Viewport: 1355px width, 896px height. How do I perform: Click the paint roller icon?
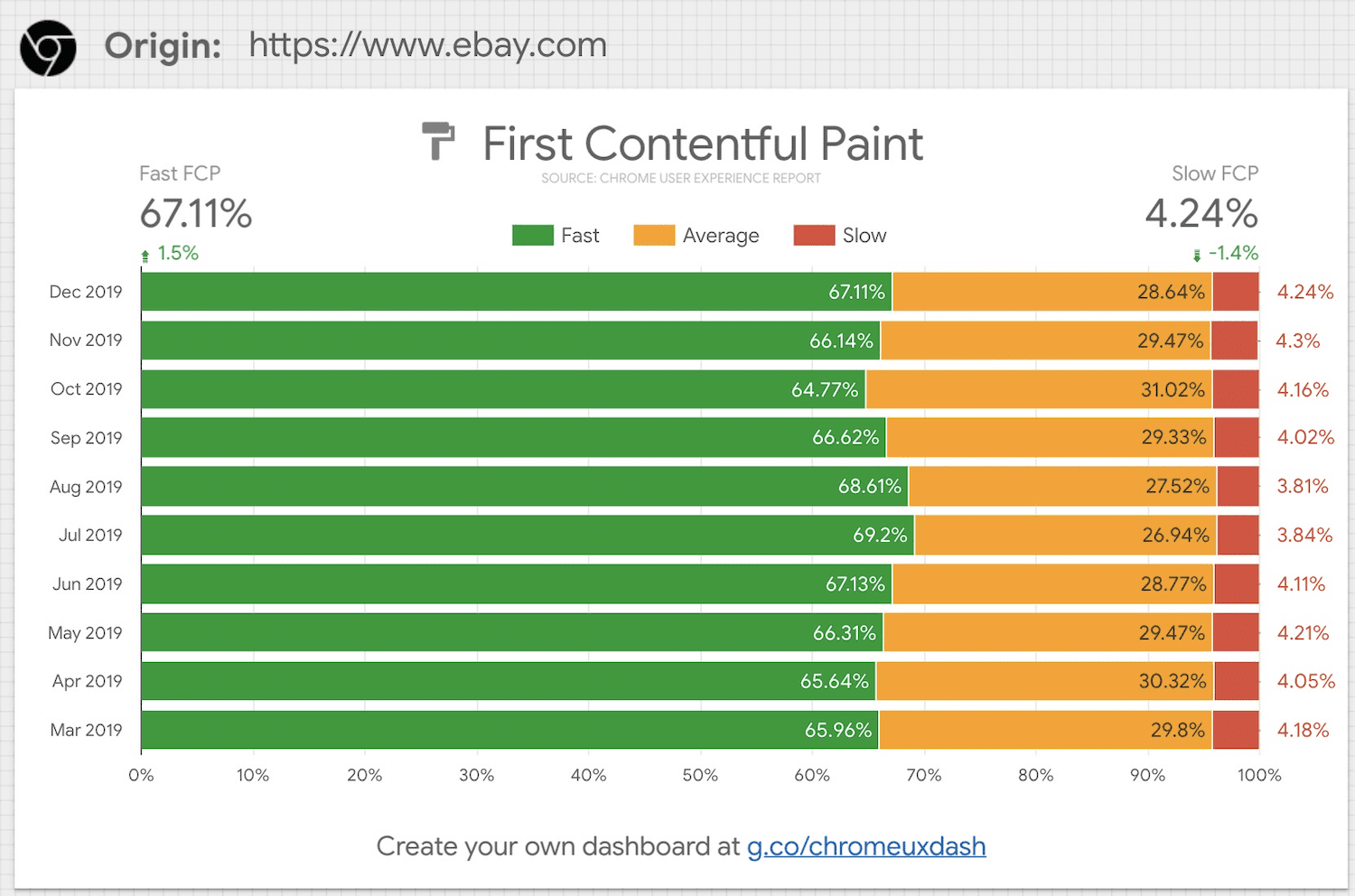(439, 142)
